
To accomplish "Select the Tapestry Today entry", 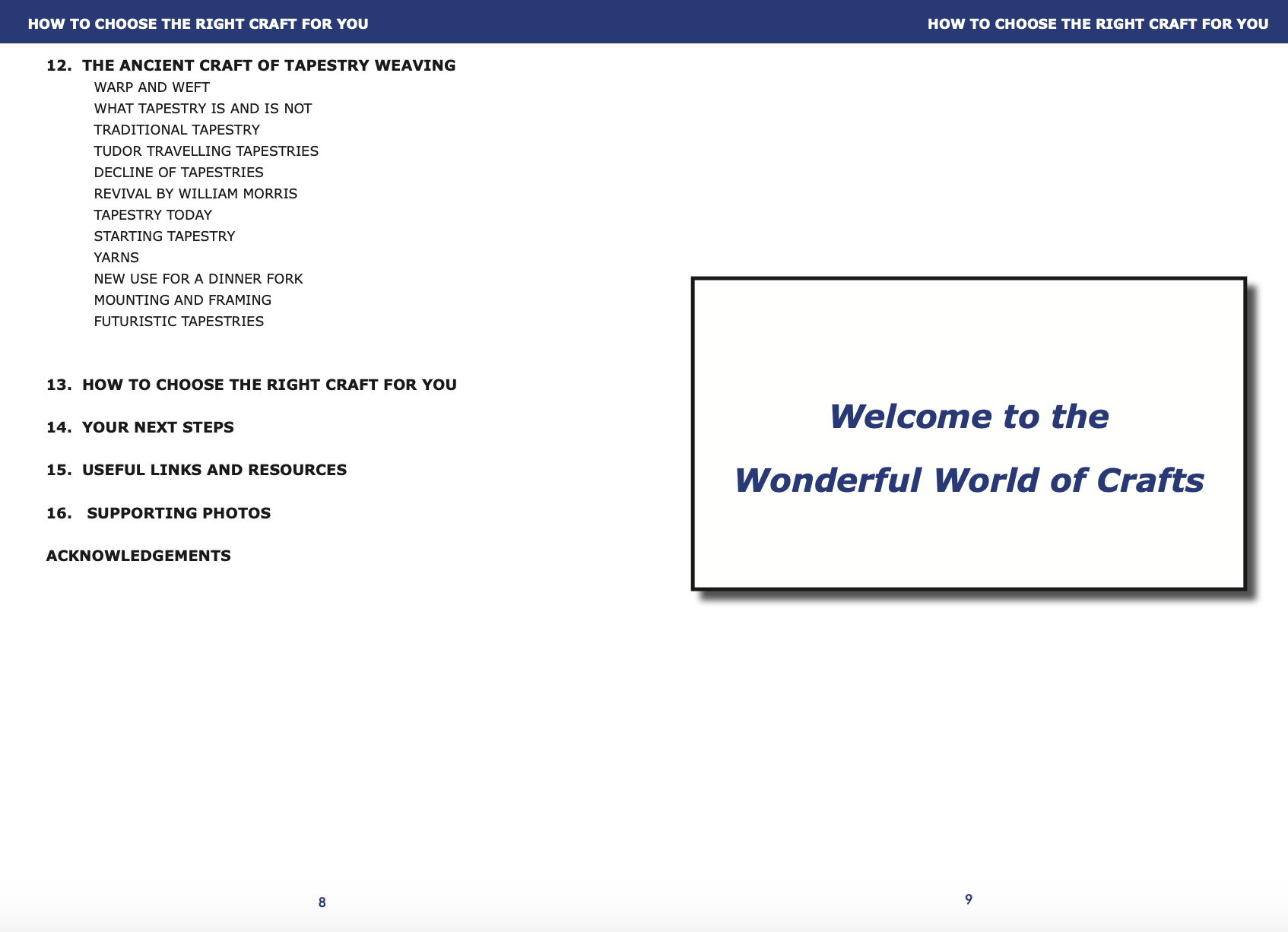I will (153, 215).
